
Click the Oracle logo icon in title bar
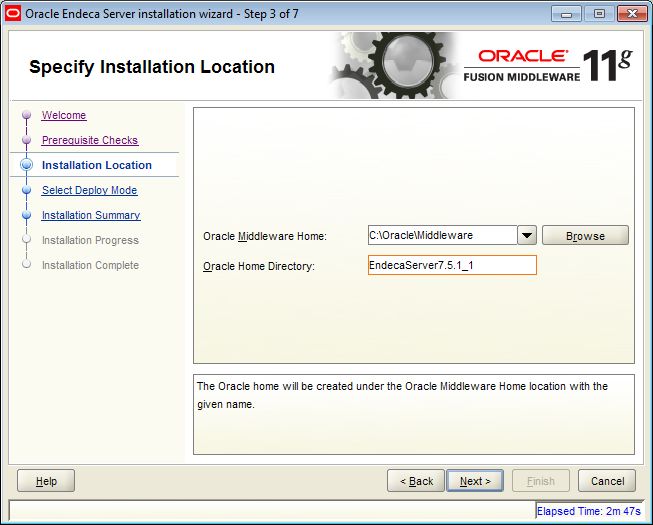tap(13, 13)
